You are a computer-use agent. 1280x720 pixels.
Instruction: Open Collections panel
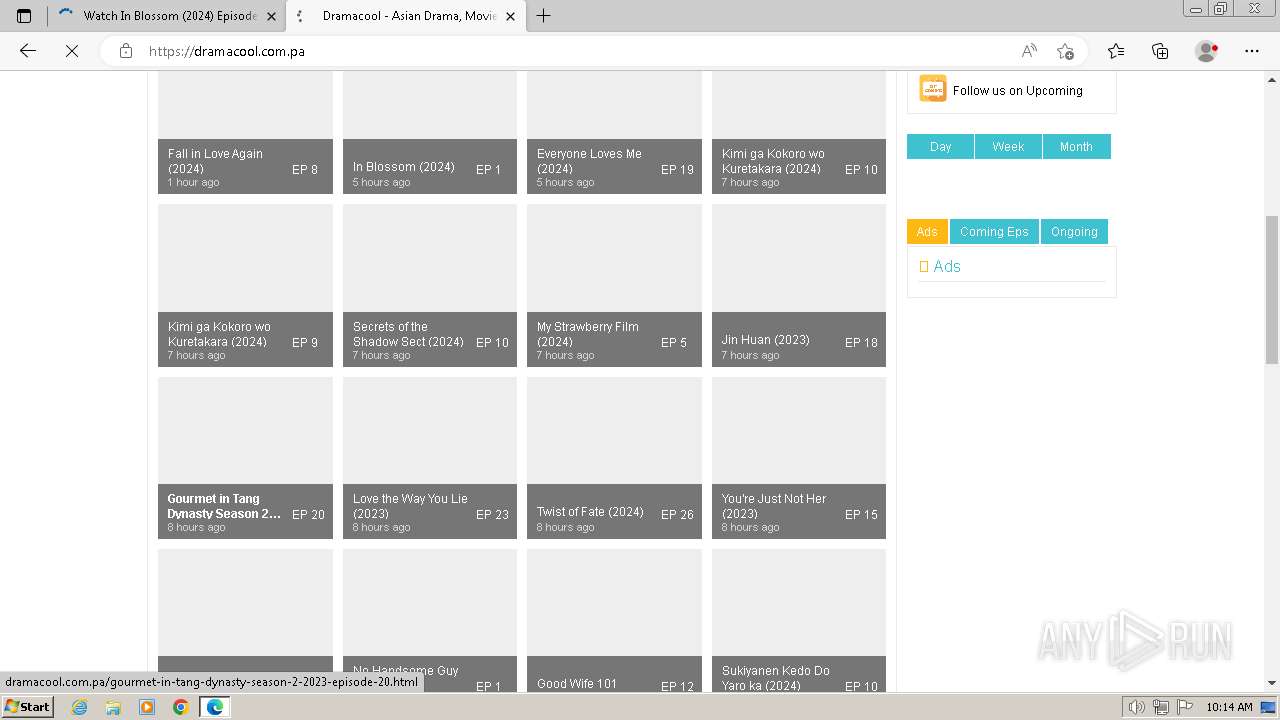point(1160,51)
